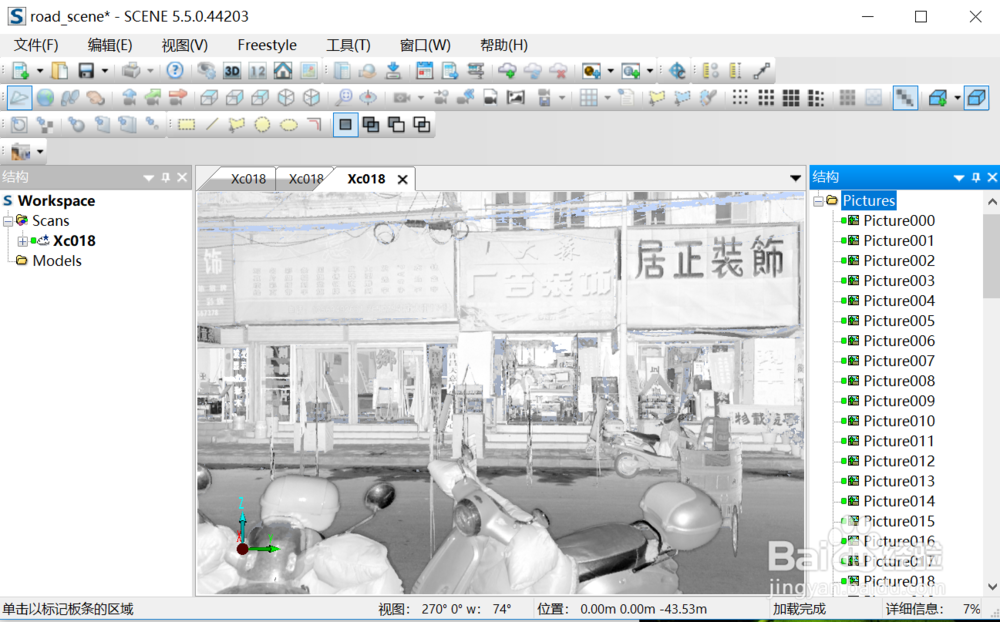
Task: Click the Pictures panel scrollbar up arrow
Action: point(992,202)
